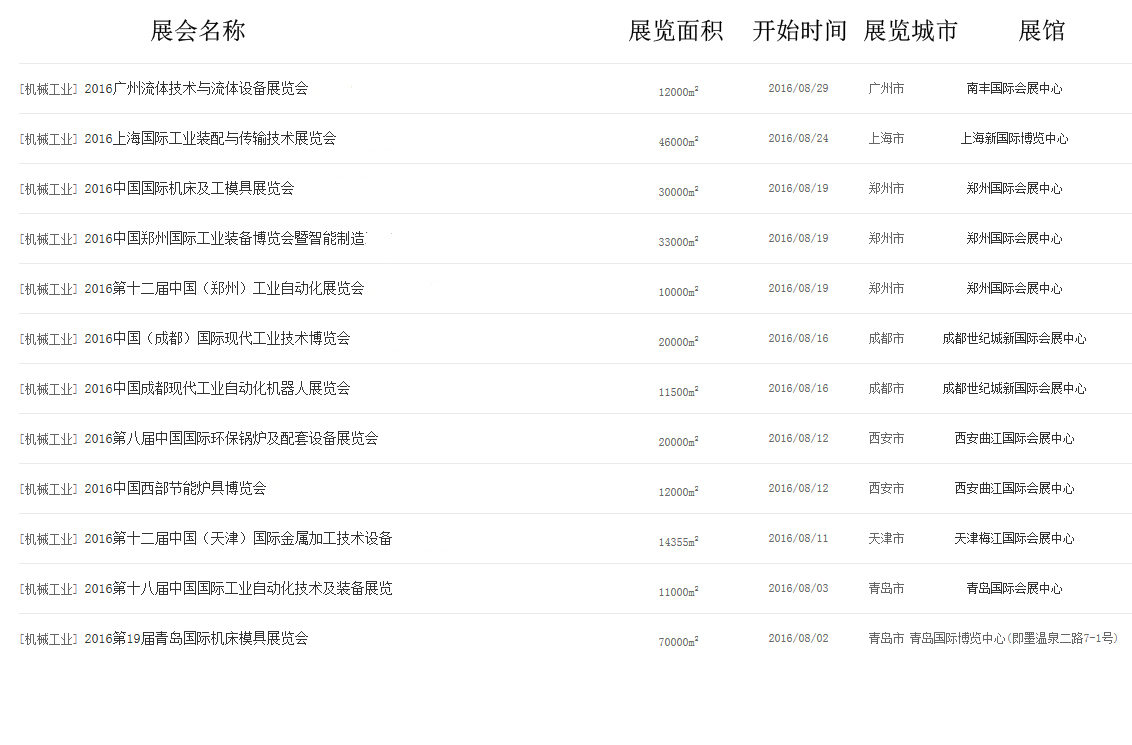Screen dimensions: 1132x745
Task: Select 2016中国（成都）国际现代工业技术博览会 entry
Action: click(217, 339)
